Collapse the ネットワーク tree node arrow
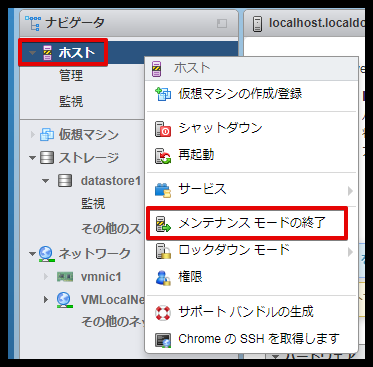The height and width of the screenshot is (367, 373). coord(32,254)
